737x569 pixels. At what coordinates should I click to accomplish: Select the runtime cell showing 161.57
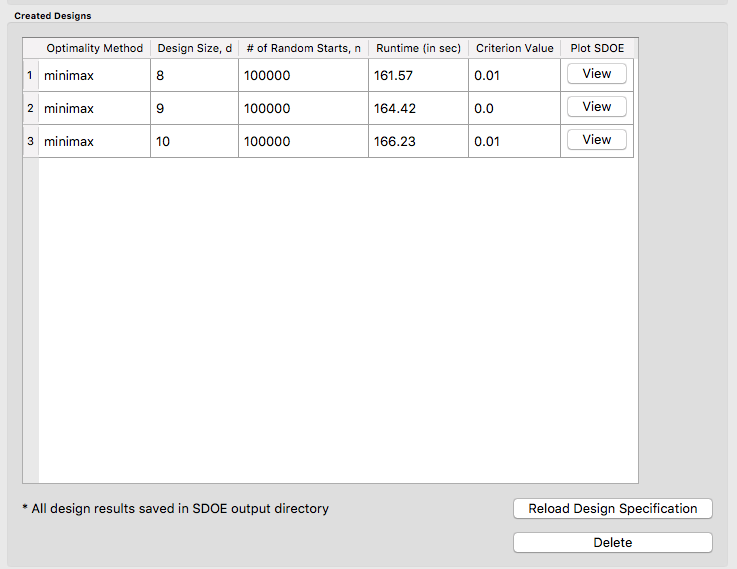click(418, 75)
